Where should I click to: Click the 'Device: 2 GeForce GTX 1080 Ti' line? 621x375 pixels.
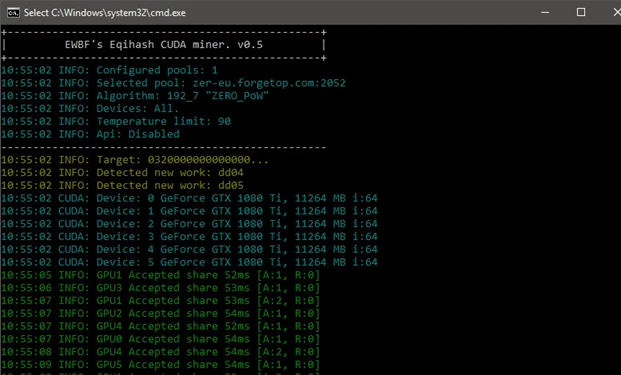(x=189, y=224)
